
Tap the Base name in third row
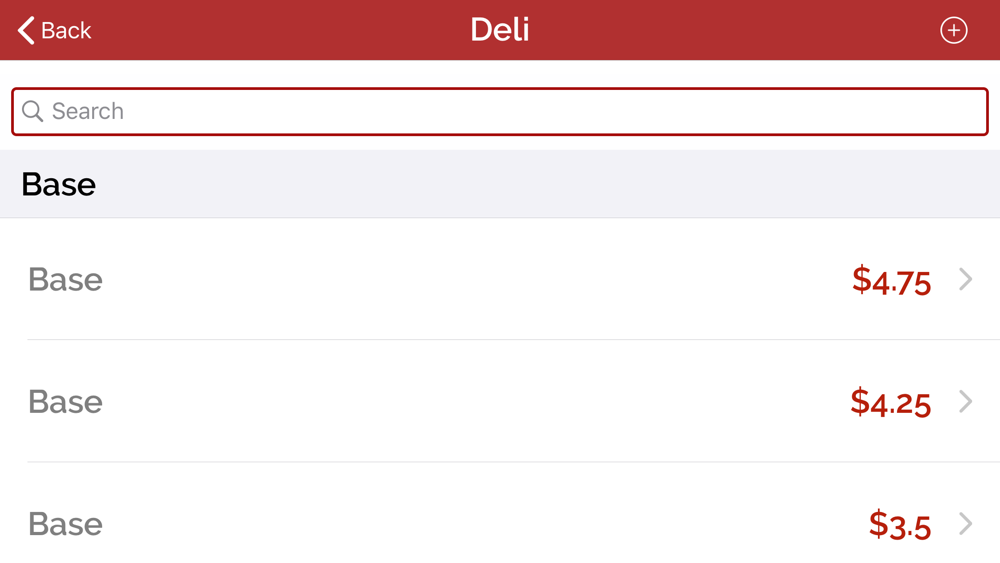coord(65,524)
